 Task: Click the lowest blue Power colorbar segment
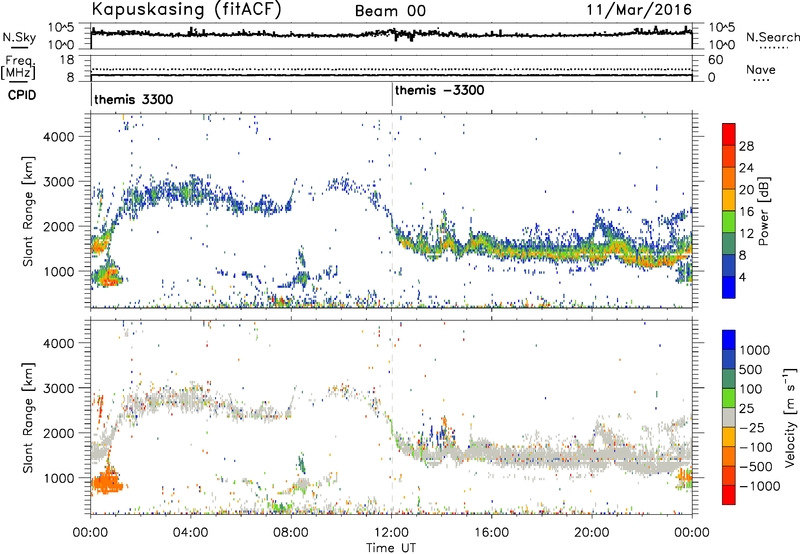click(x=729, y=287)
